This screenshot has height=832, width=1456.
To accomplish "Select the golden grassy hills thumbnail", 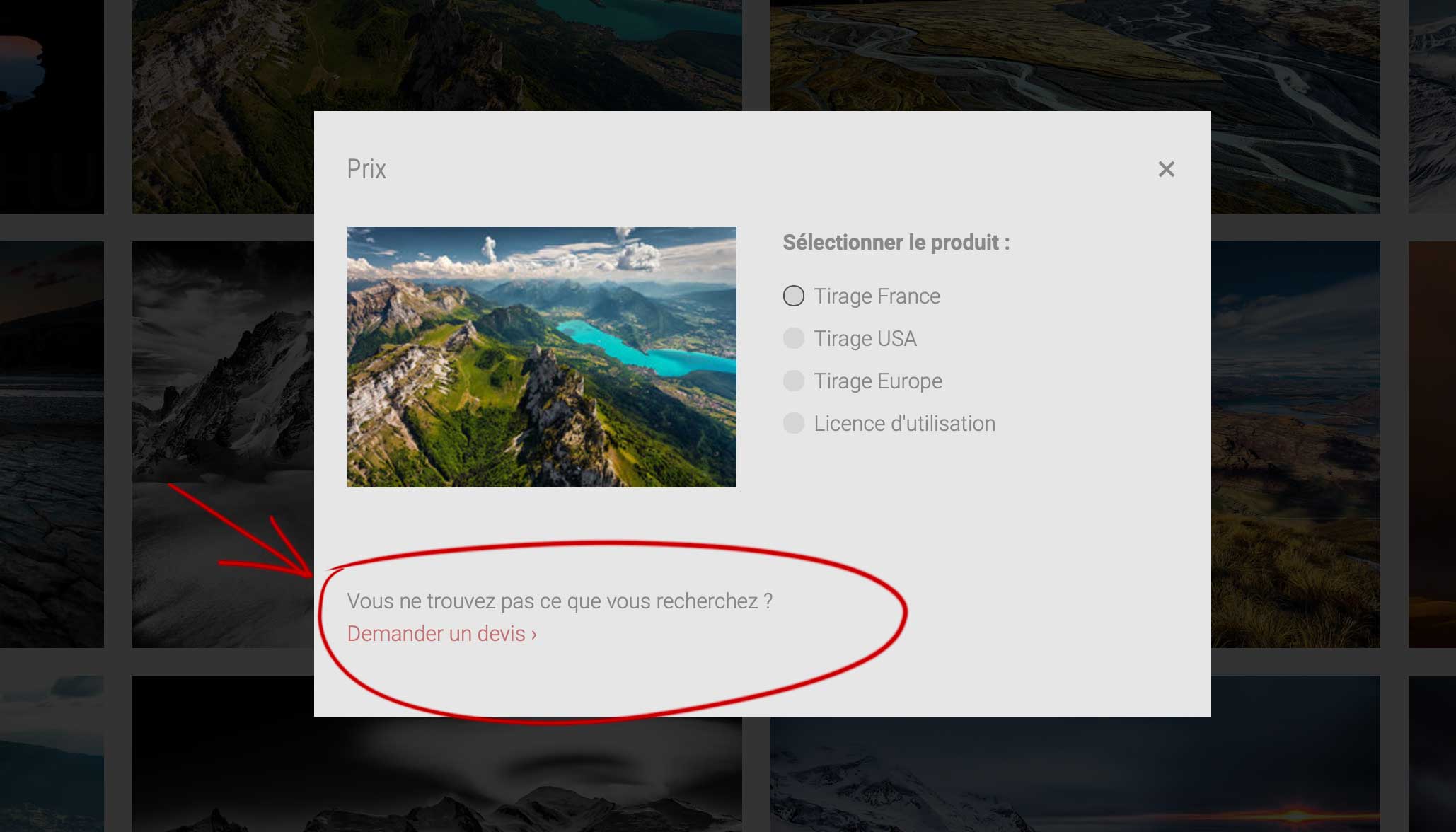I will coord(1295,444).
